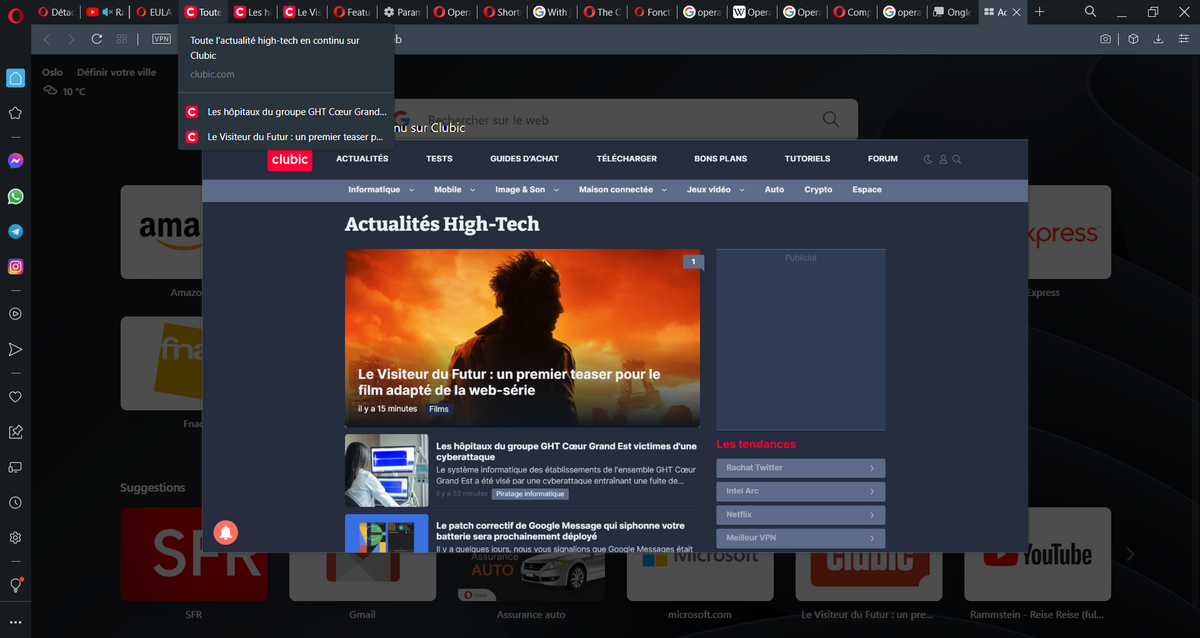Open the downloads arrow icon
1200x638 pixels.
(x=1158, y=39)
